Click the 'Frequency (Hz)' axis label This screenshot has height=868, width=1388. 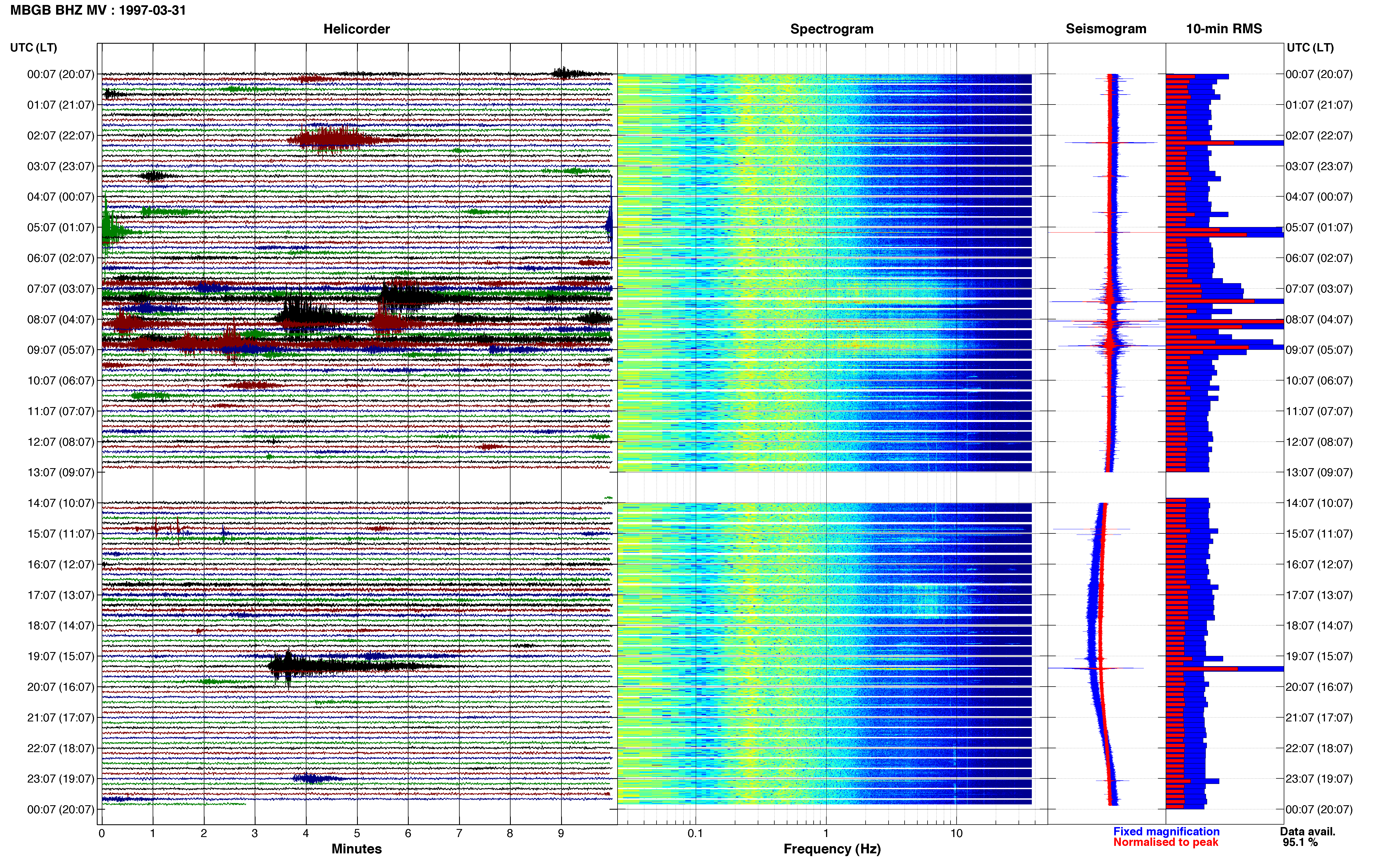(x=832, y=849)
